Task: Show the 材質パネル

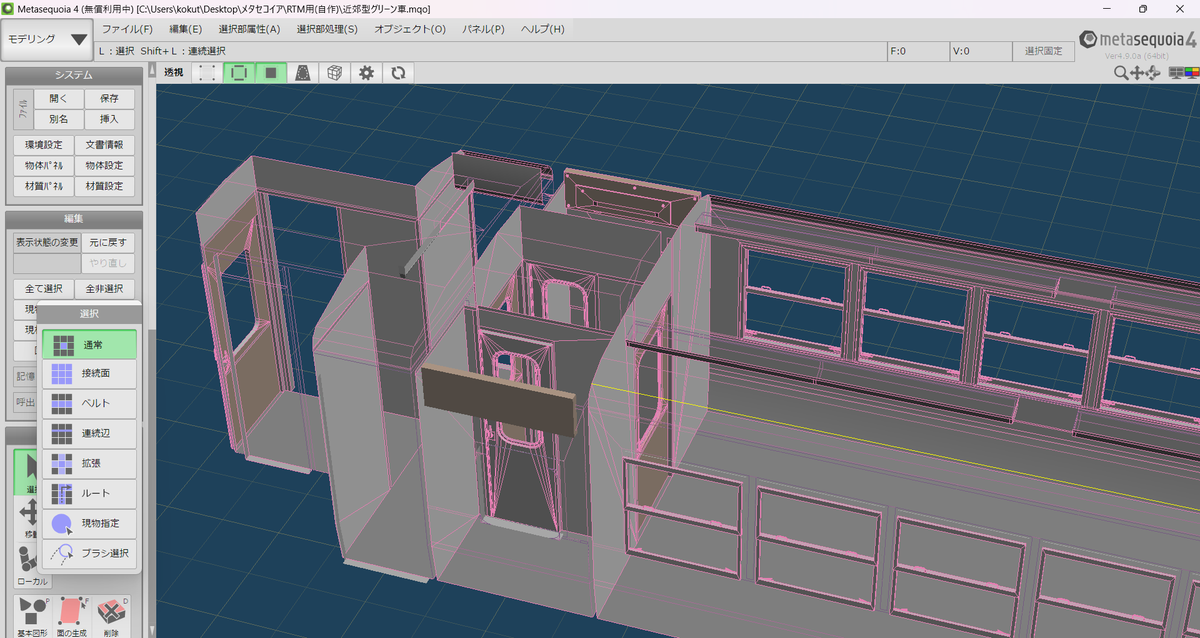Action: (43, 187)
